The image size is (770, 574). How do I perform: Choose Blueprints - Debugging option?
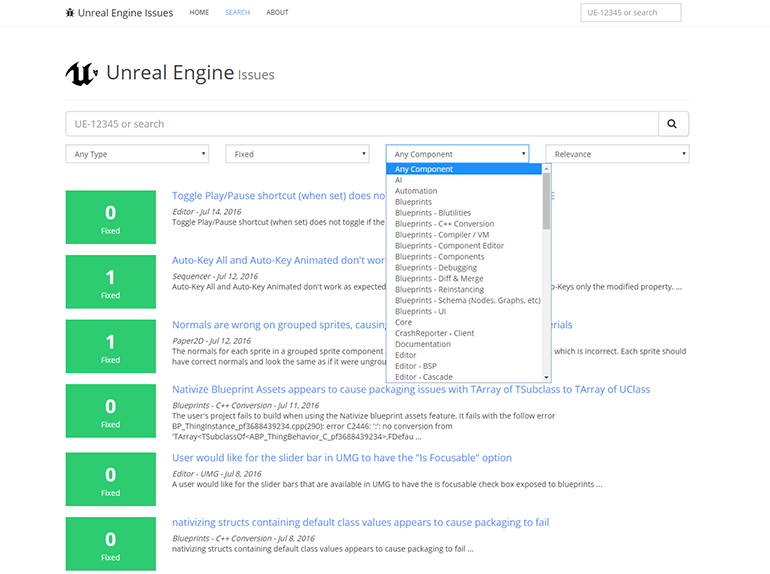click(x=464, y=268)
